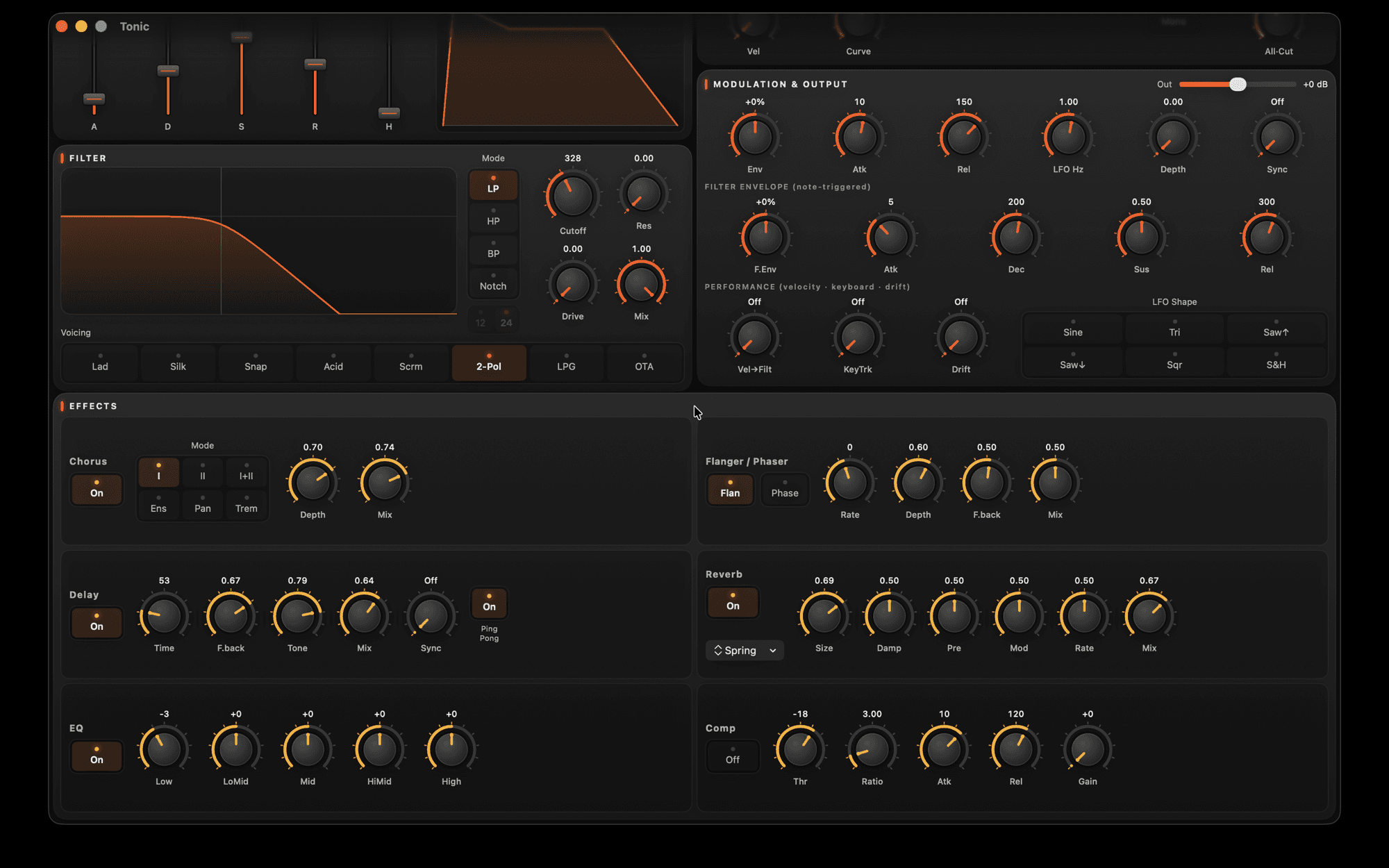
Task: Adjust the Out volume slider
Action: click(x=1238, y=85)
